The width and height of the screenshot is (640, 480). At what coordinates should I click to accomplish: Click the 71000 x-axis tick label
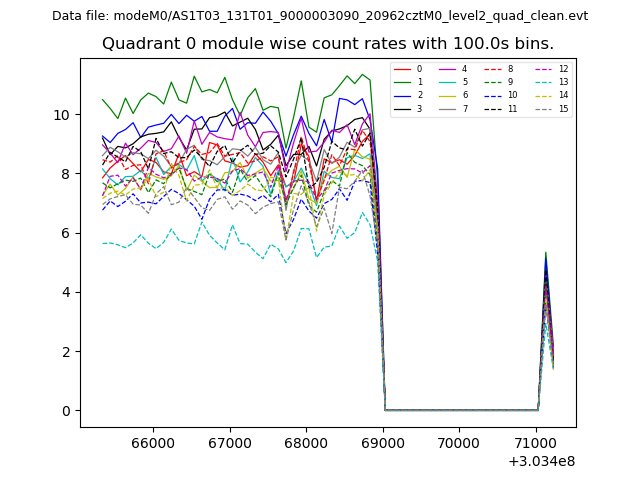pyautogui.click(x=536, y=442)
